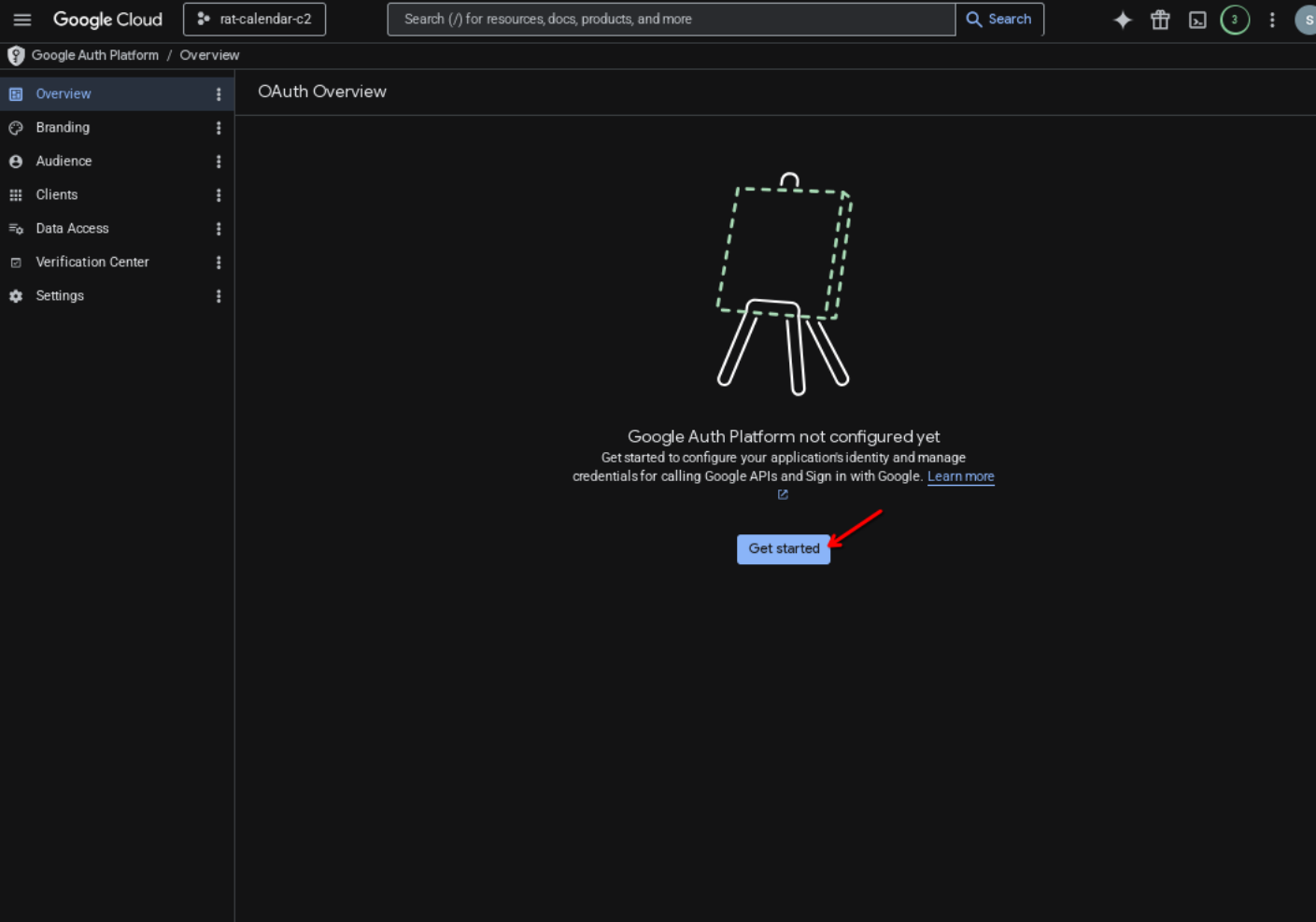Open three-dot menu next to Branding
Screen dimensions: 1316x922
(219, 128)
